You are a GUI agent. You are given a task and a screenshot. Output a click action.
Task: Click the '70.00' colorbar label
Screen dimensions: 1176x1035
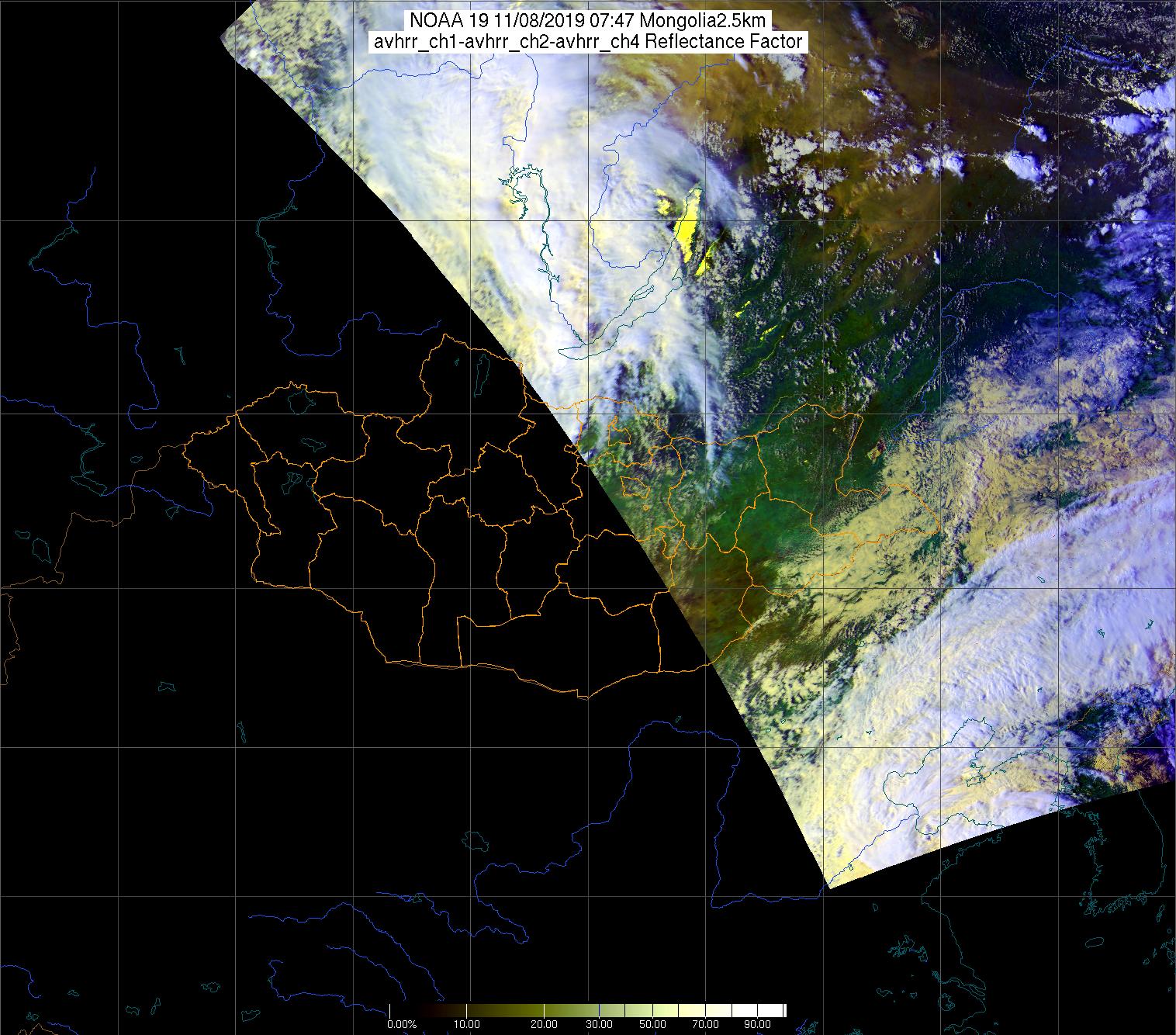[707, 1024]
